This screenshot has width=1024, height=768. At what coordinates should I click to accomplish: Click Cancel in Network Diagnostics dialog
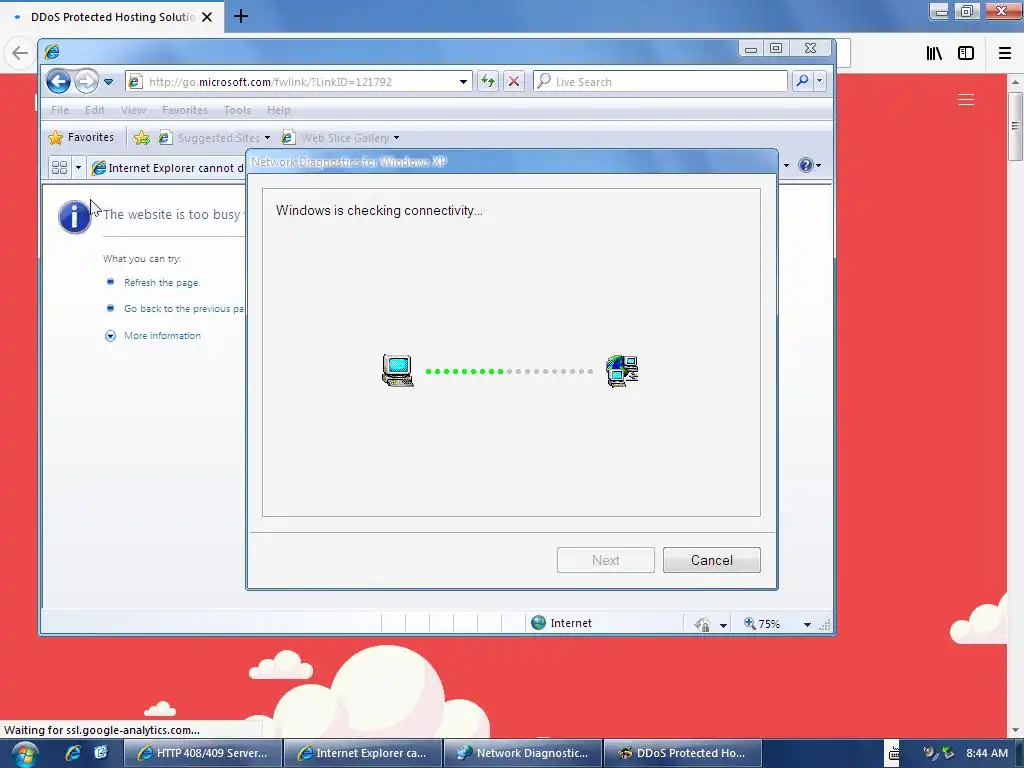711,560
